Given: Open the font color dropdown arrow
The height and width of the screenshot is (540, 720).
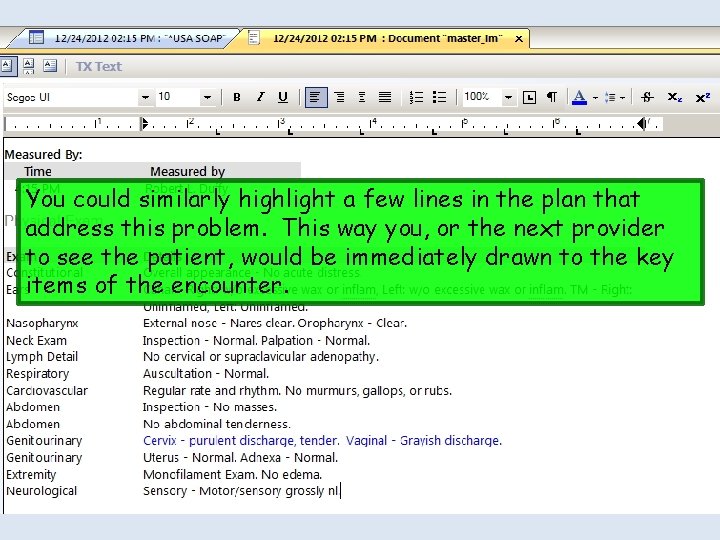Looking at the screenshot, I should pos(595,98).
